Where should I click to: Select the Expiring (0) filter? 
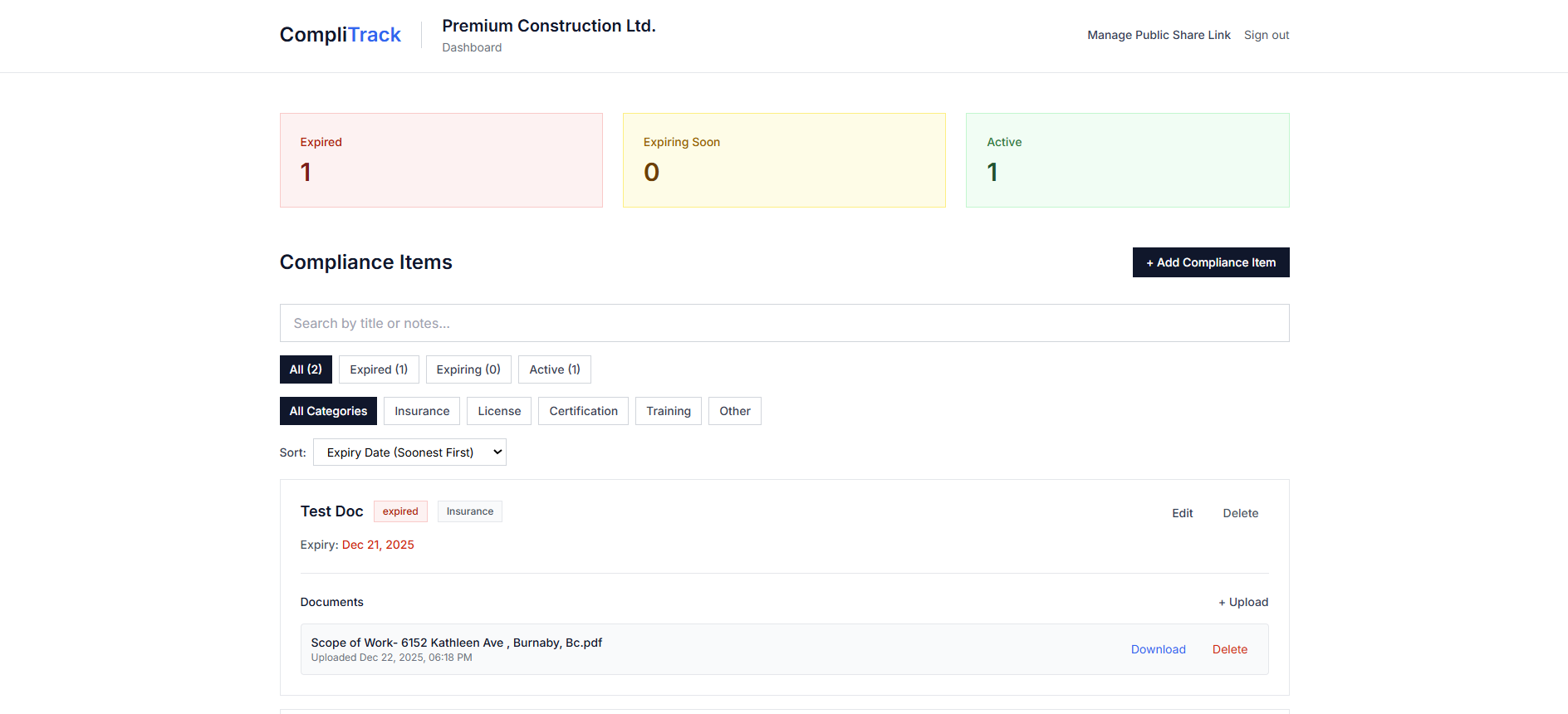pos(468,369)
